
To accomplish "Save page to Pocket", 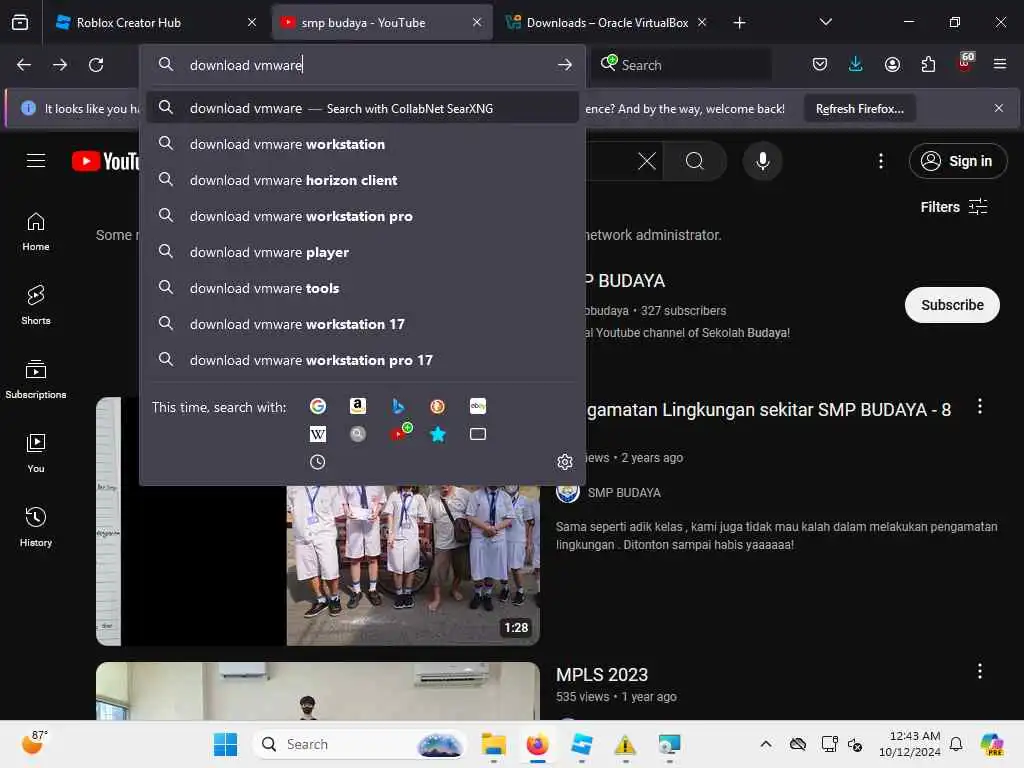I will 820,64.
